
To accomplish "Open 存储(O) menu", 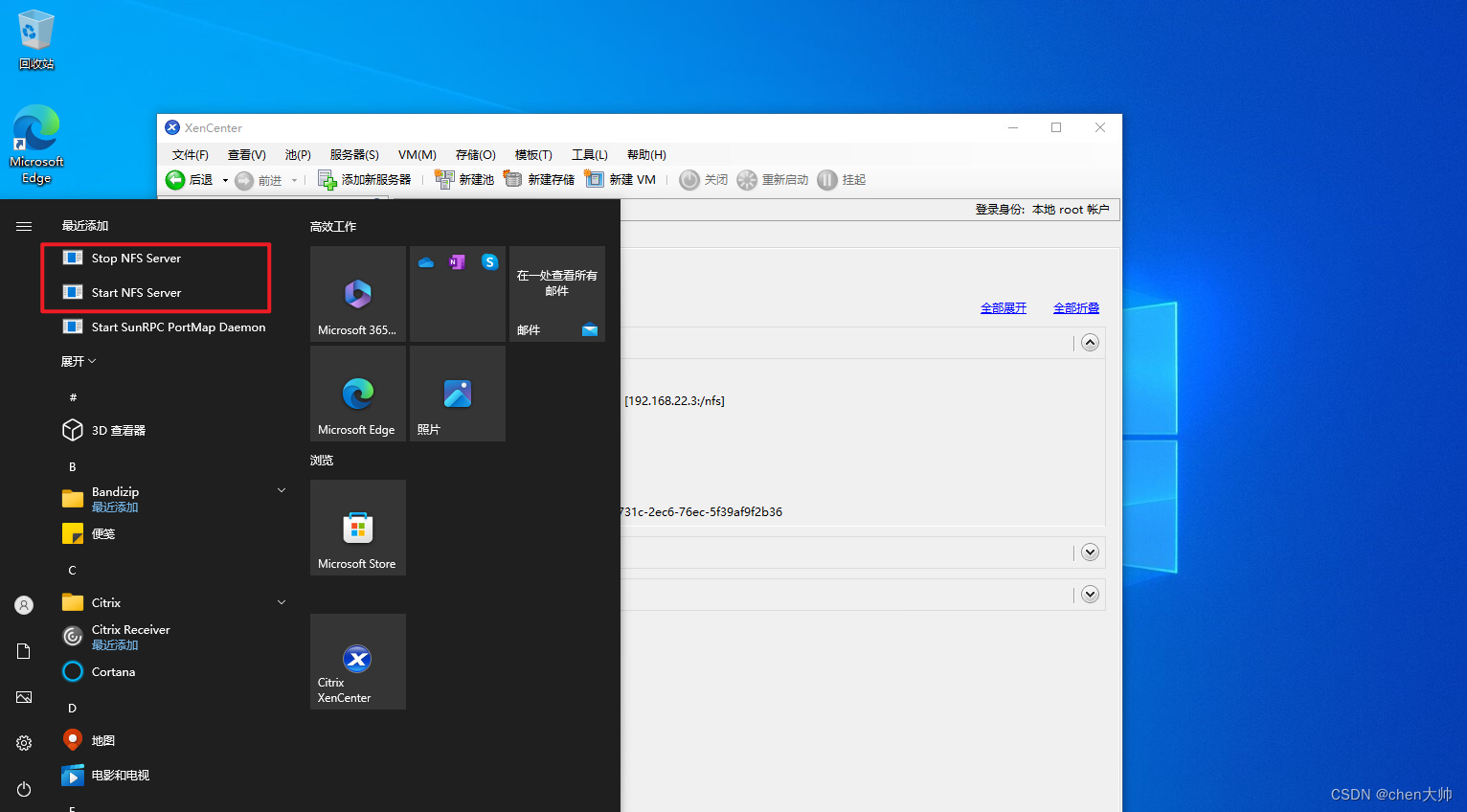I will [476, 155].
